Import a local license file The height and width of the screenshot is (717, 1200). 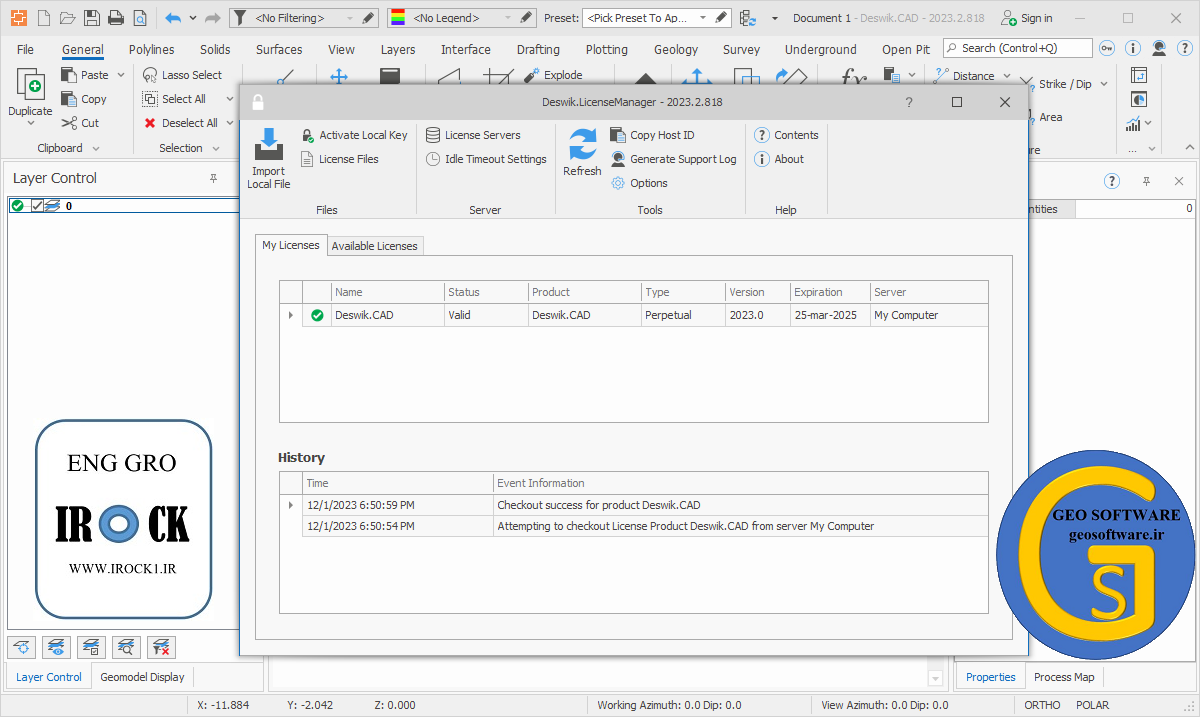(x=269, y=158)
